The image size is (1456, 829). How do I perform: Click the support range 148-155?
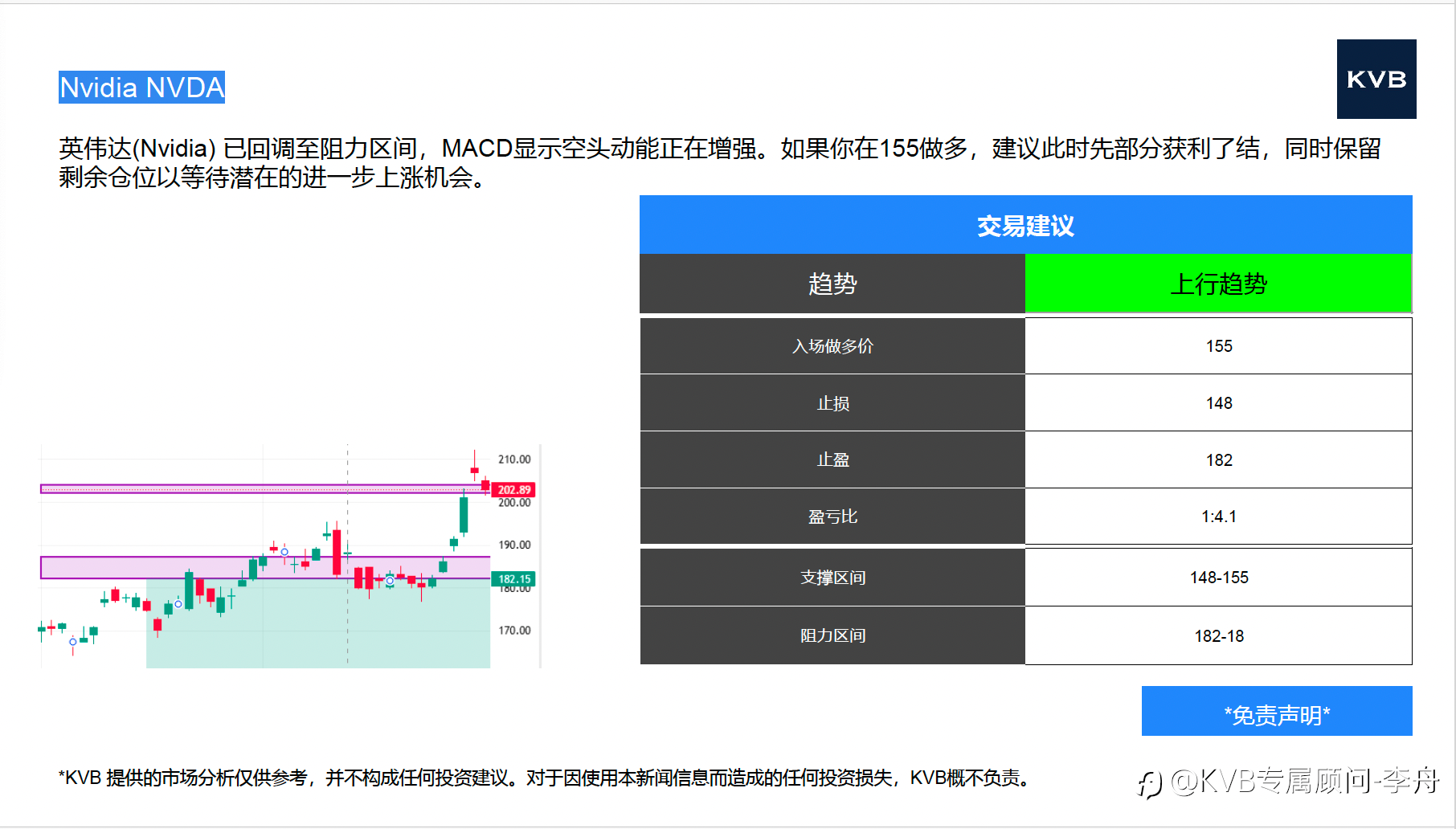pyautogui.click(x=1219, y=578)
